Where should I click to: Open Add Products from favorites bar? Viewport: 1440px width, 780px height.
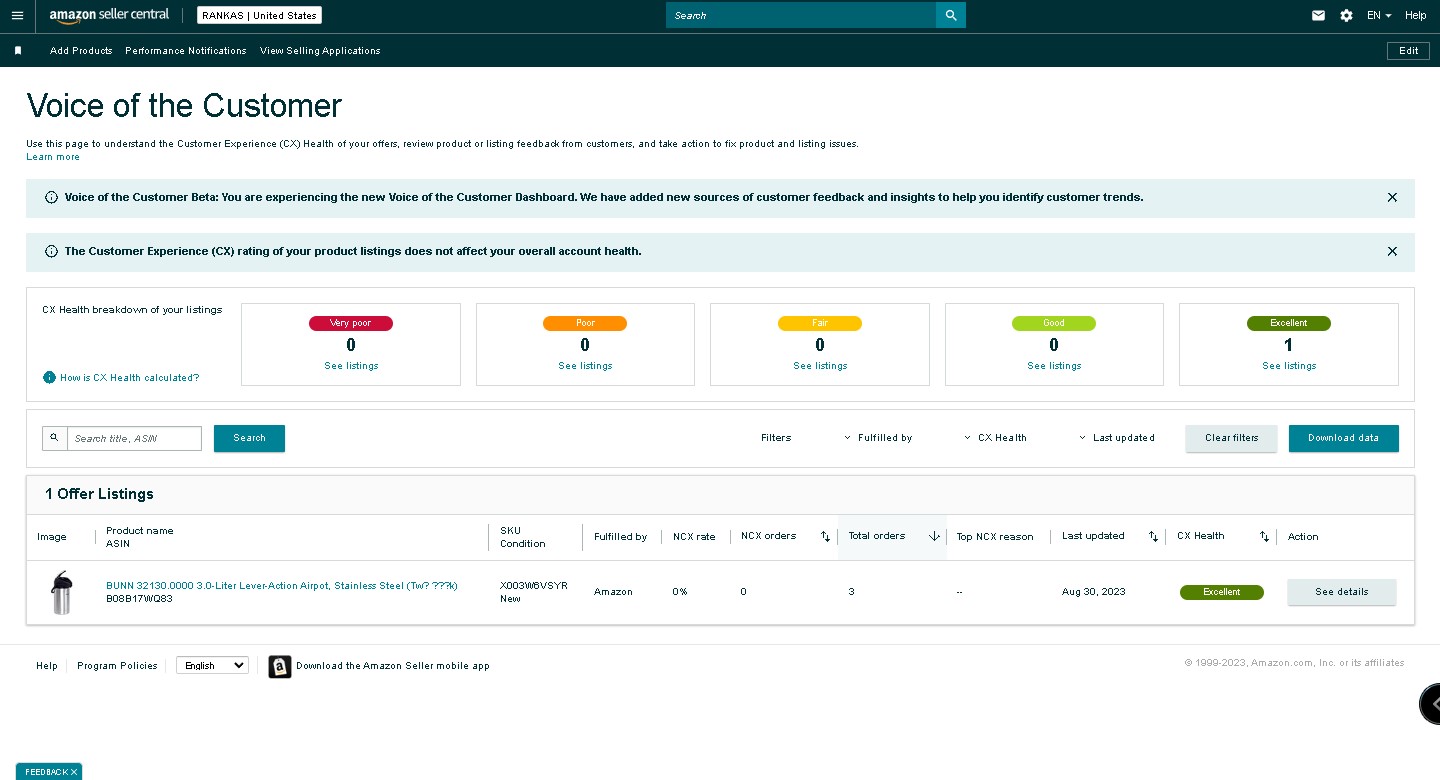[81, 51]
